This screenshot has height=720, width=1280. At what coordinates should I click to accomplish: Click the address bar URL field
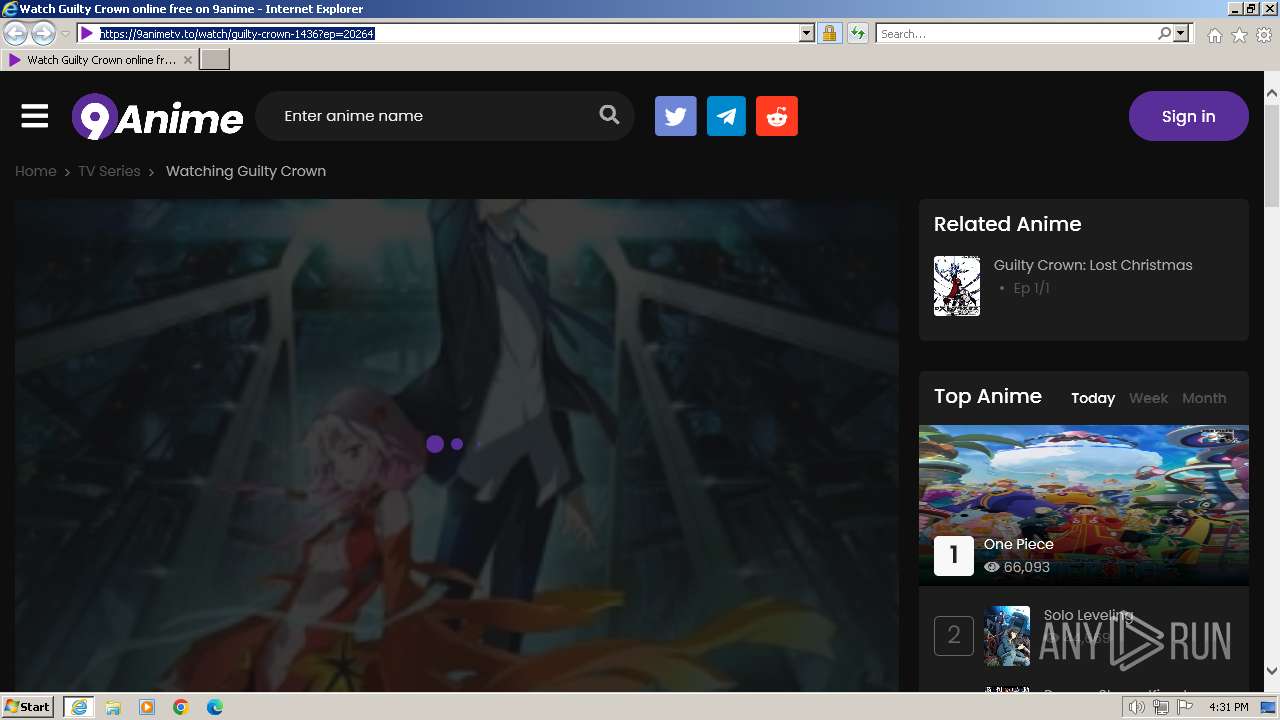click(x=445, y=34)
